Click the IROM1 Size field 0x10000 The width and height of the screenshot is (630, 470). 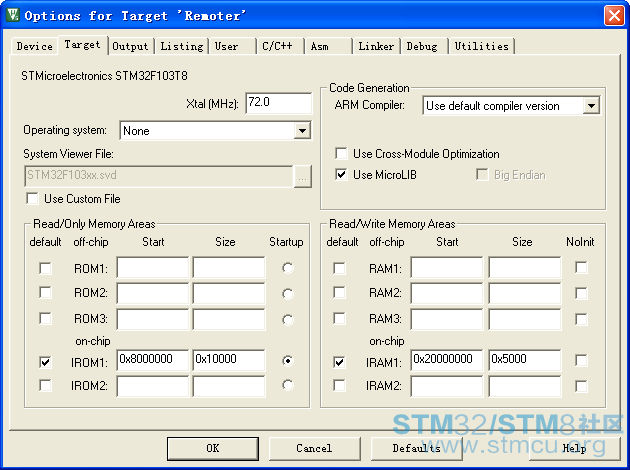[229, 360]
